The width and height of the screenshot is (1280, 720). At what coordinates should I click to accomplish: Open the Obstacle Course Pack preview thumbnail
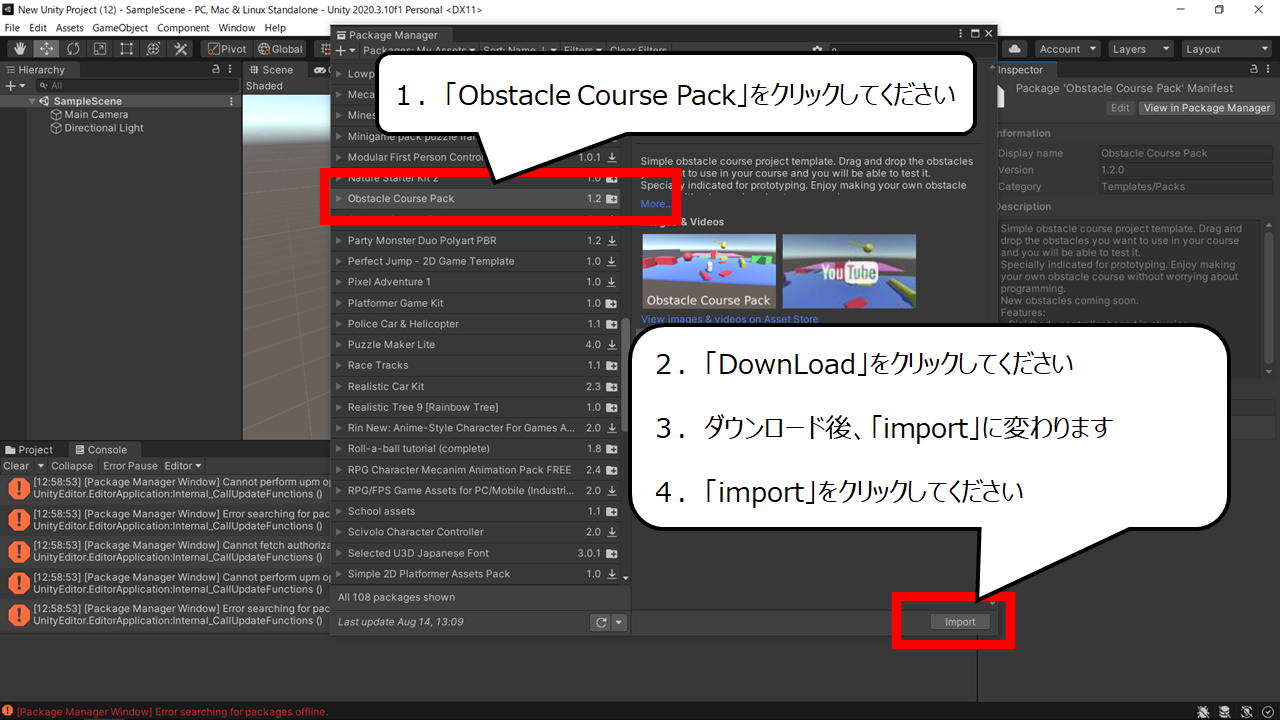[709, 271]
